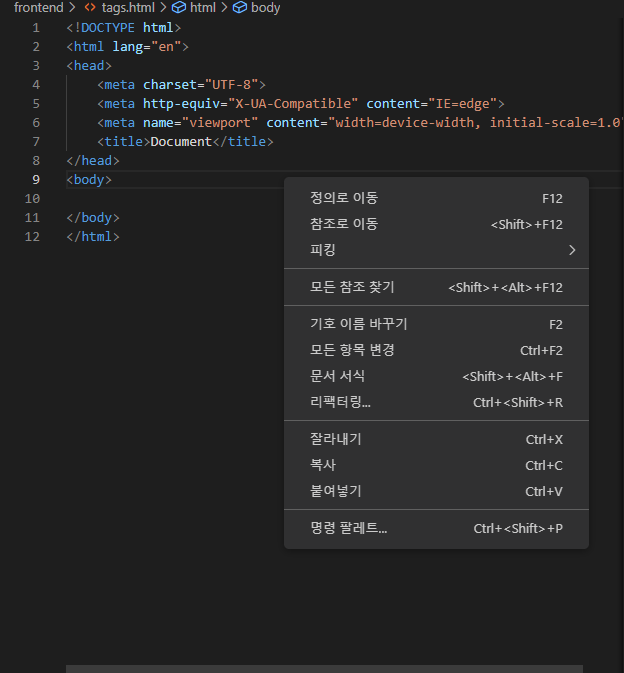Choose 붙여넣기 menu item
624x673 pixels.
436,491
